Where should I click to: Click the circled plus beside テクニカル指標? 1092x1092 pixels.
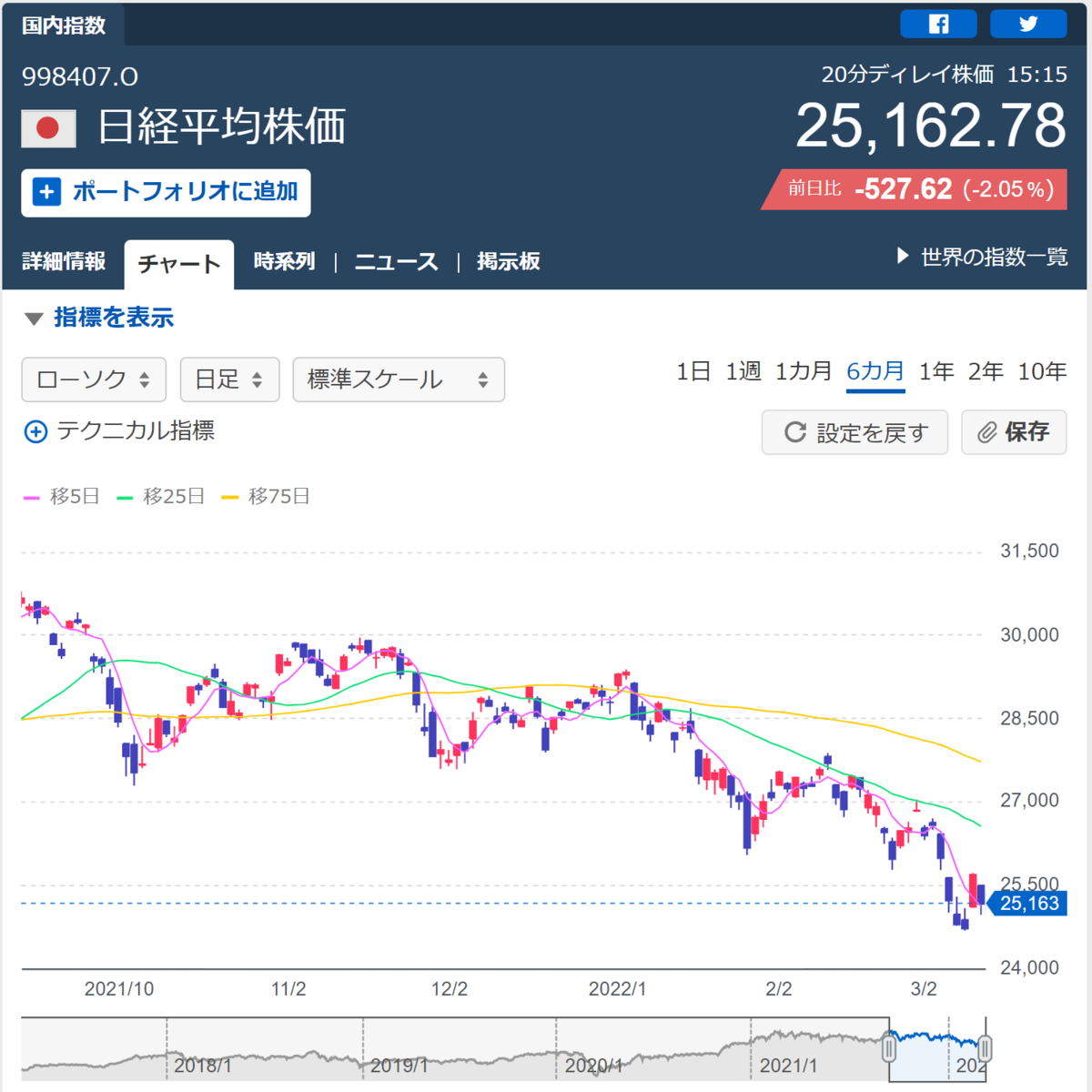(35, 431)
